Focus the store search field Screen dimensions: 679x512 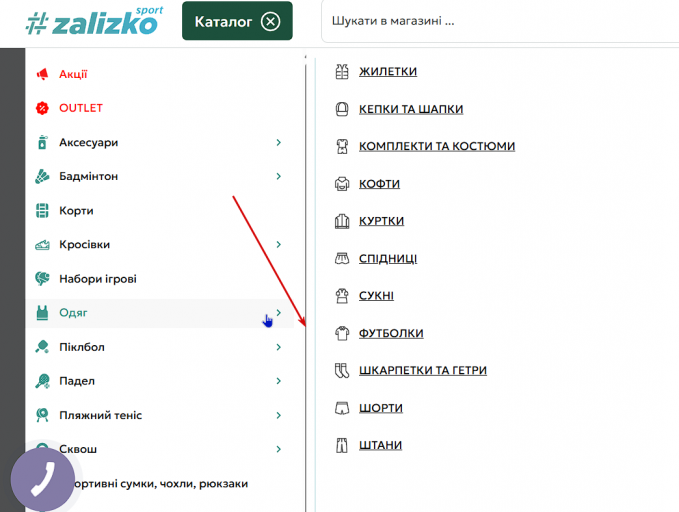click(500, 21)
